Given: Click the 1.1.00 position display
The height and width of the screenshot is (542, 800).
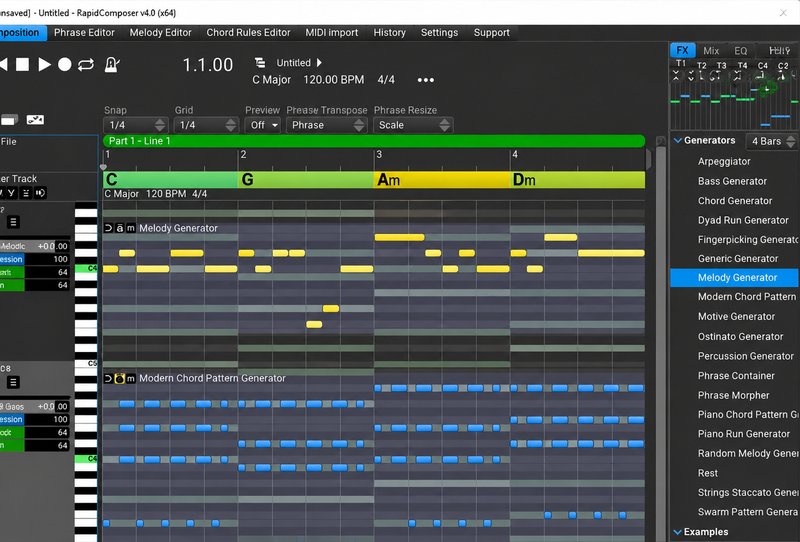Looking at the screenshot, I should click(208, 65).
